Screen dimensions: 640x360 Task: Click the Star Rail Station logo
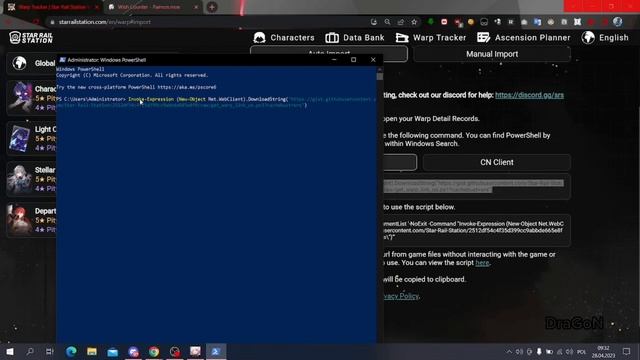click(31, 38)
